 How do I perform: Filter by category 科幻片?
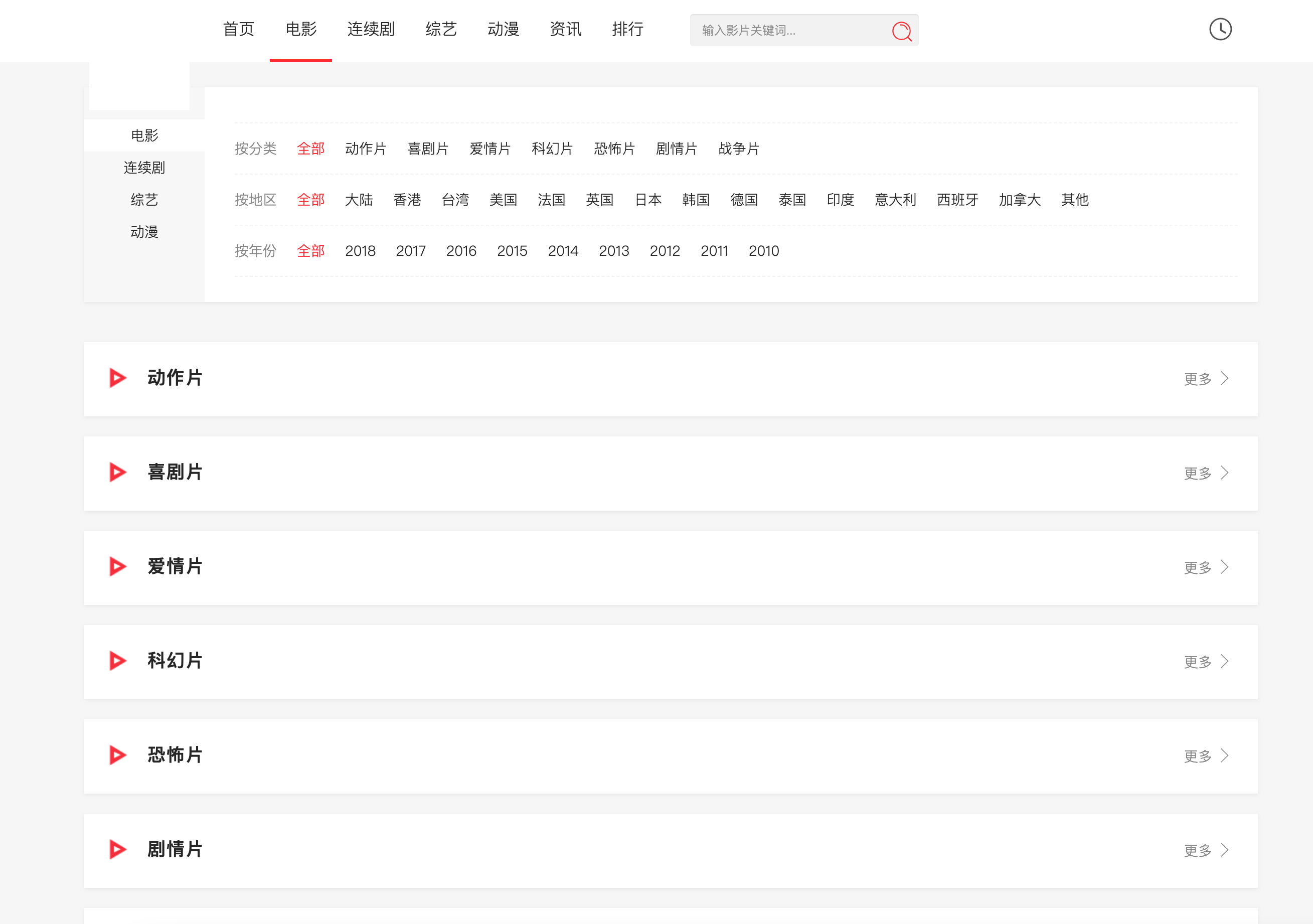tap(552, 149)
